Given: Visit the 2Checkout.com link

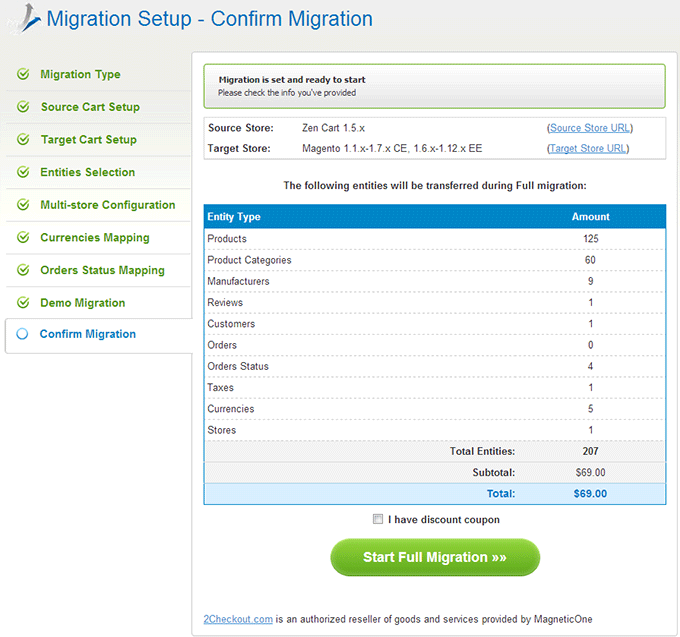Looking at the screenshot, I should click(238, 619).
